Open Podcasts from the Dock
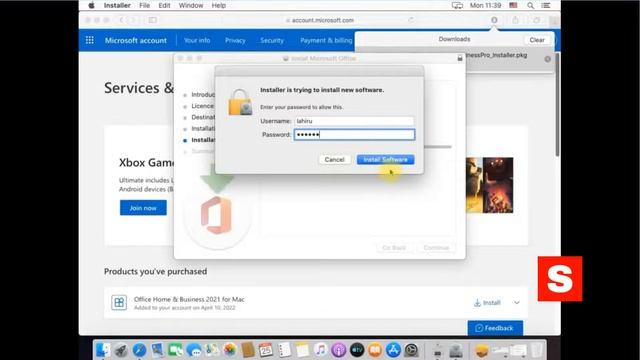Viewport: 640px width, 360px height. point(338,350)
